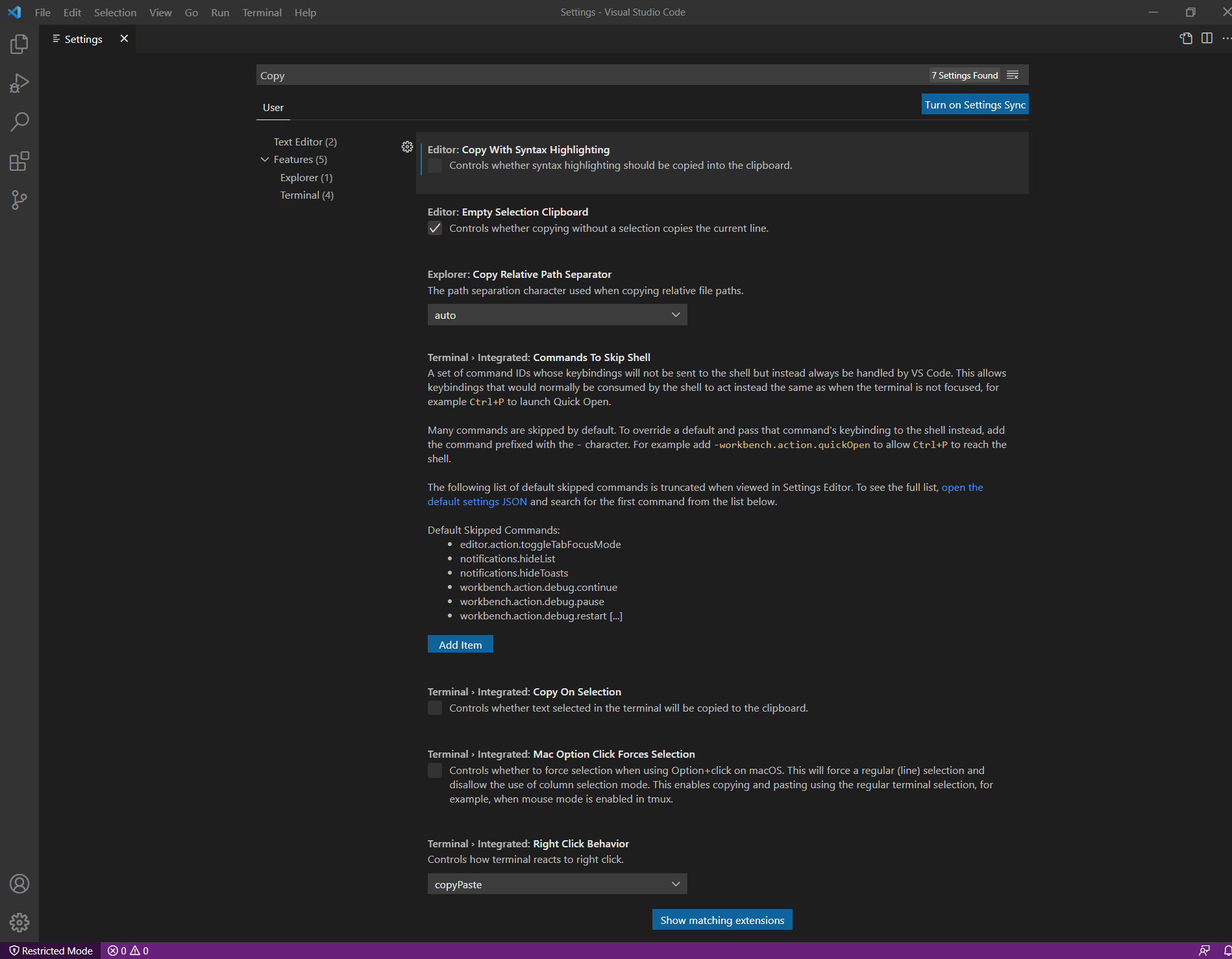This screenshot has height=959, width=1232.
Task: Open notifications bell in the status bar
Action: tap(1227, 951)
